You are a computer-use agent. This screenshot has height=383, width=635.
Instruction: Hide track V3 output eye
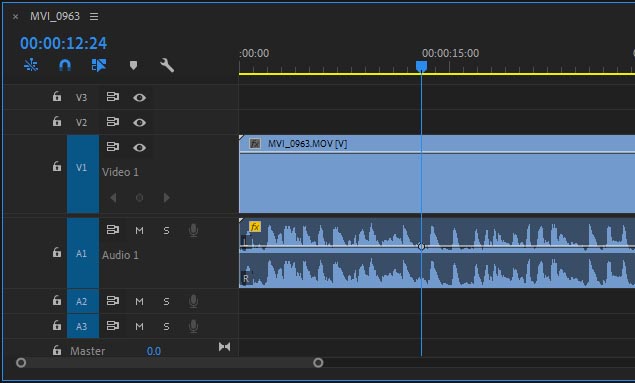tap(139, 98)
